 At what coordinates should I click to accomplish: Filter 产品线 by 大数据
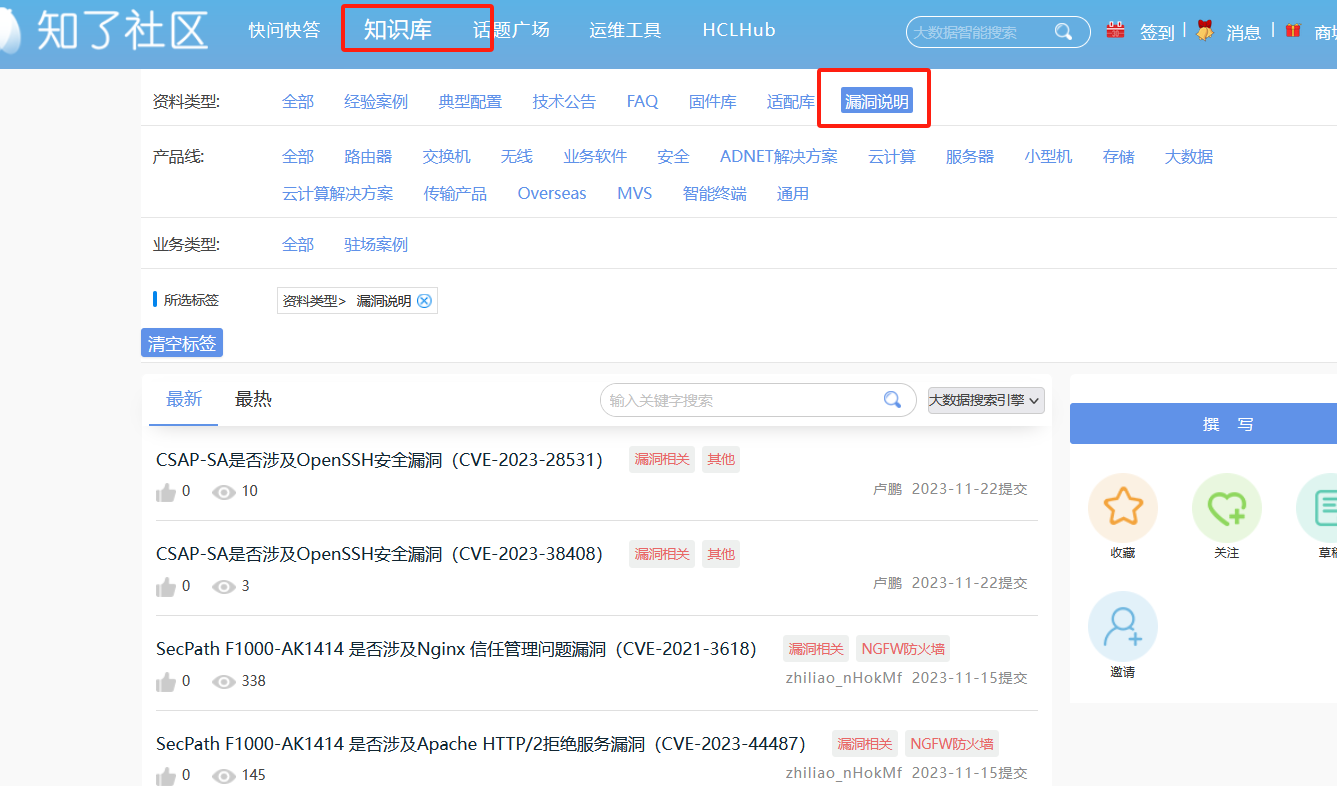(1189, 156)
